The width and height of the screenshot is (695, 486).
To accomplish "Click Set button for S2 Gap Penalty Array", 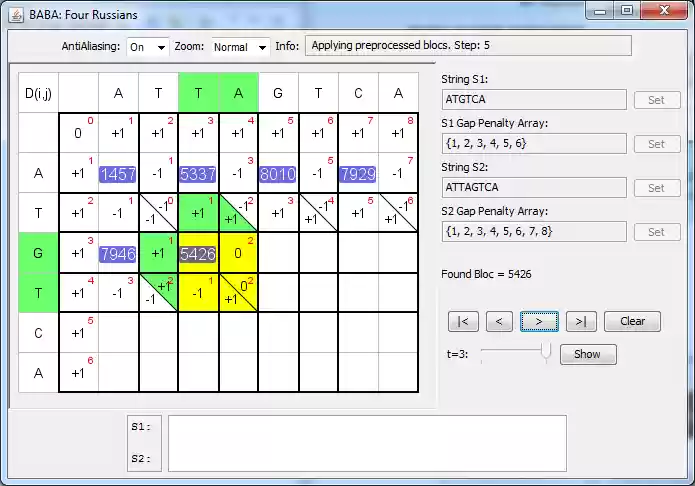I will (657, 232).
